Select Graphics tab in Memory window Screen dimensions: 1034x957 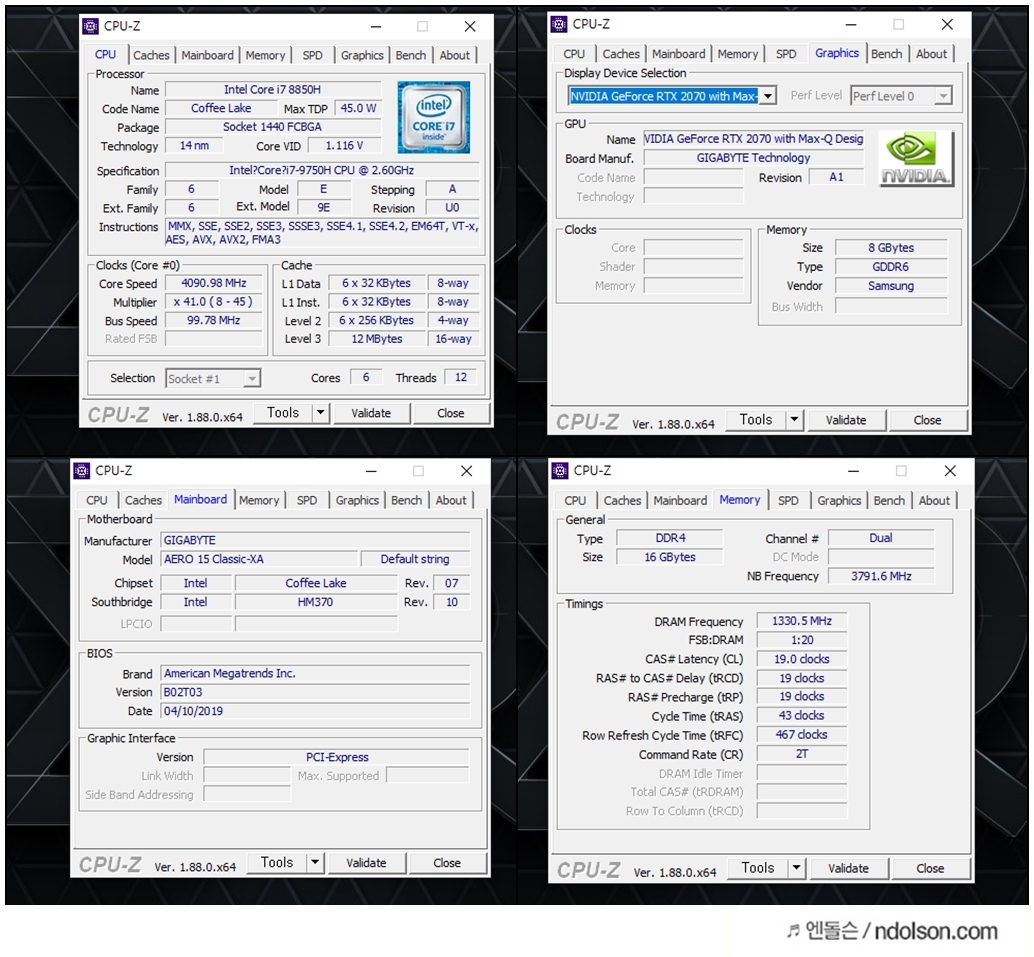(839, 501)
